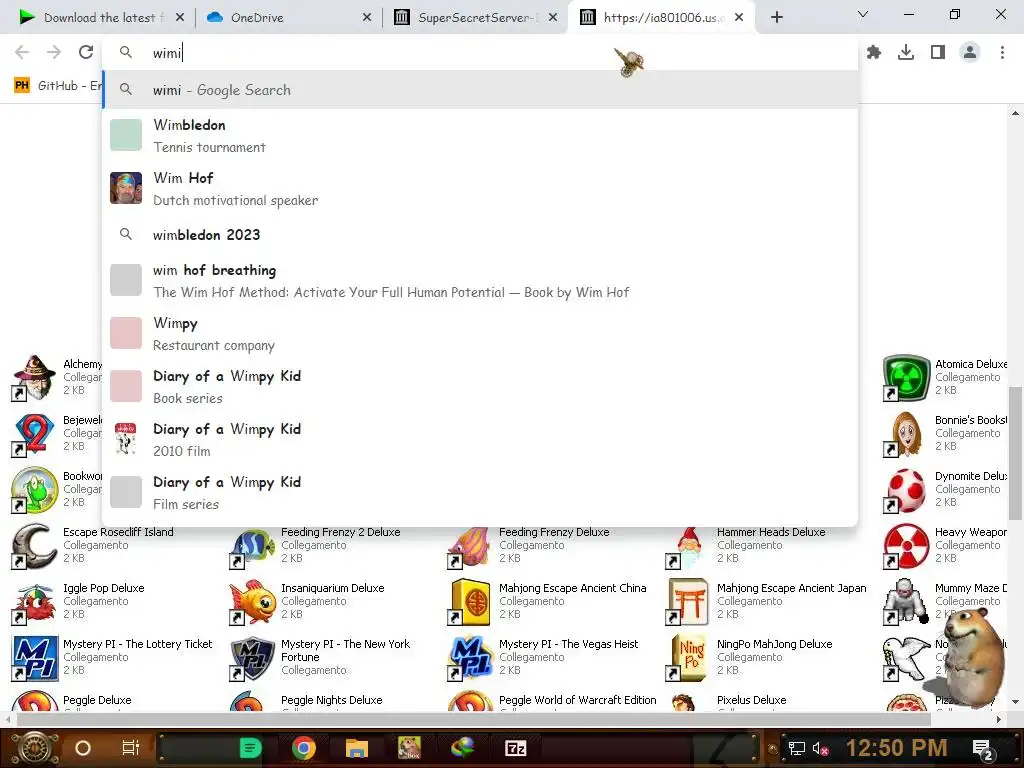Viewport: 1024px width, 768px height.
Task: Open 7-Zip from the taskbar
Action: pos(515,748)
